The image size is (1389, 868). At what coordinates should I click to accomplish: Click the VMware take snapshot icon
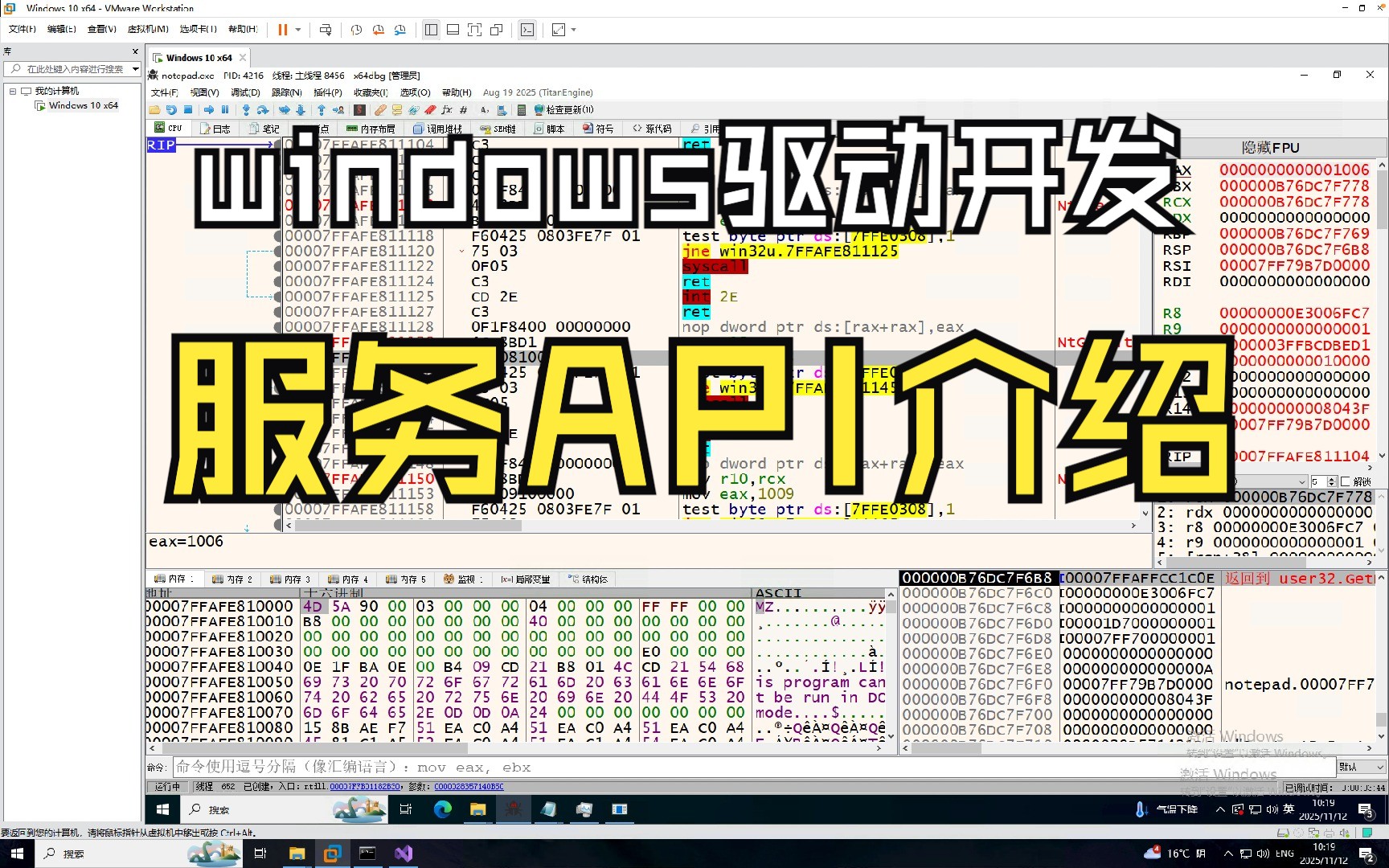356,30
